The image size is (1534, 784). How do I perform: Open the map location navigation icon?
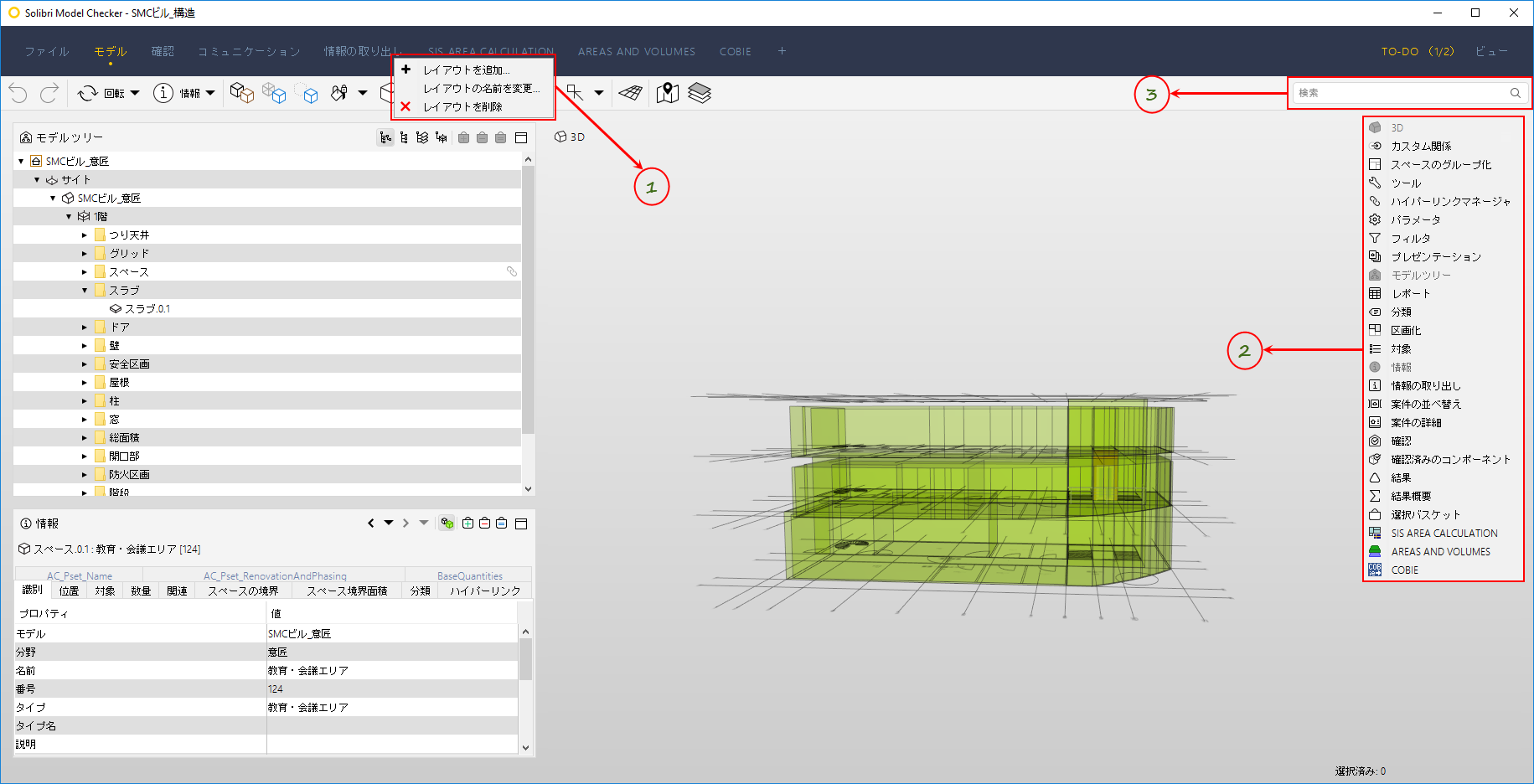point(668,93)
